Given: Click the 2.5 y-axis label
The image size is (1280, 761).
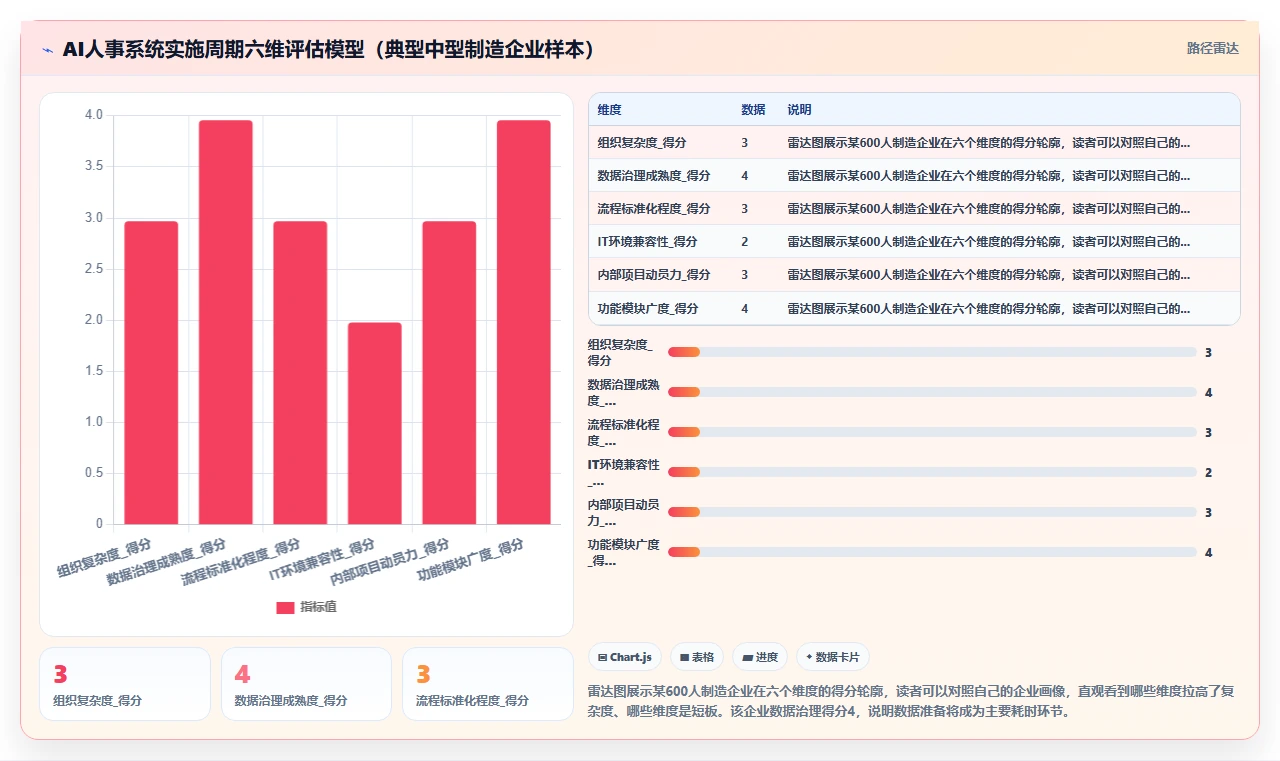Looking at the screenshot, I should (93, 269).
